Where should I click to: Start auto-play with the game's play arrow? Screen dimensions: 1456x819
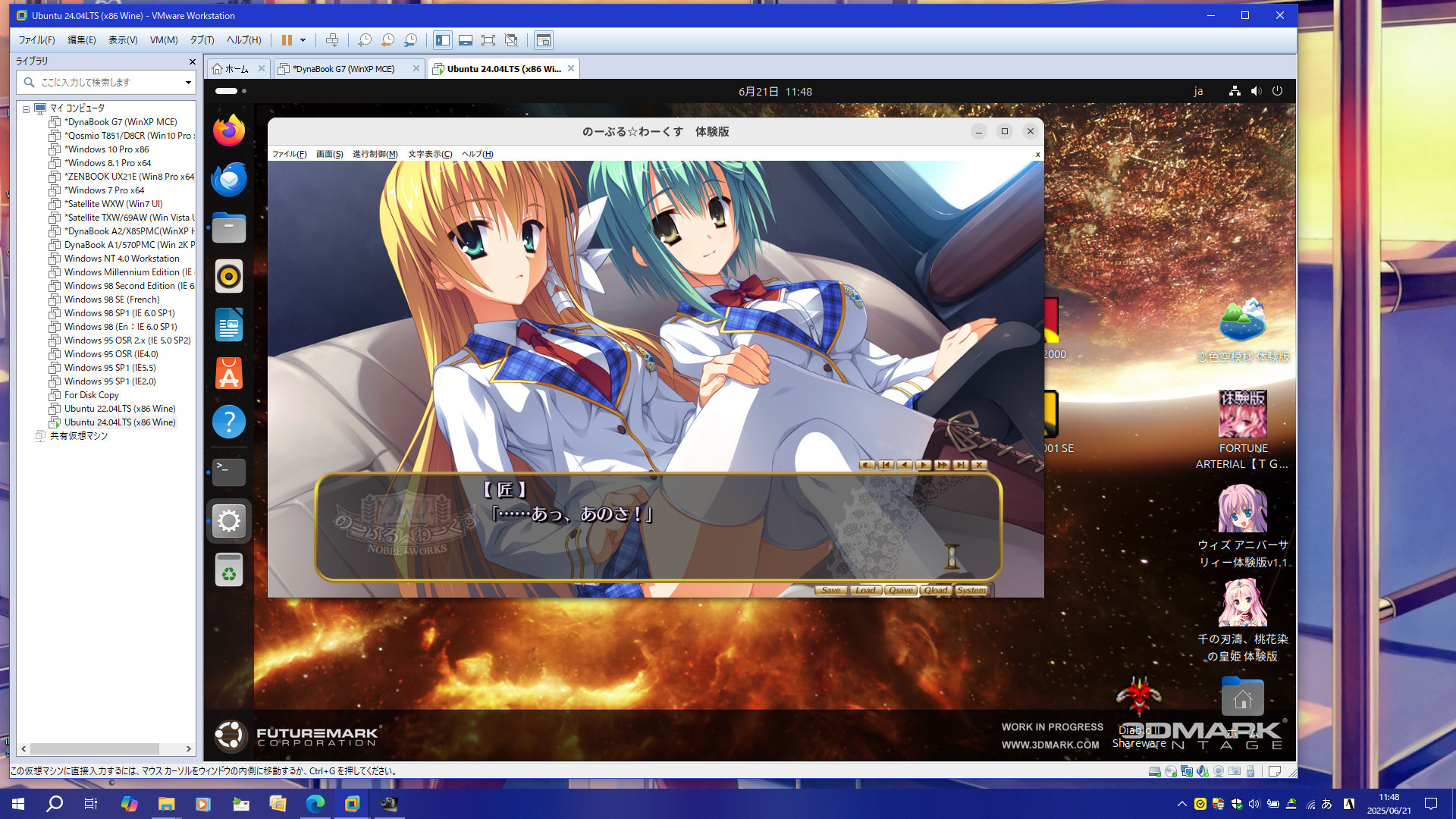pos(923,465)
